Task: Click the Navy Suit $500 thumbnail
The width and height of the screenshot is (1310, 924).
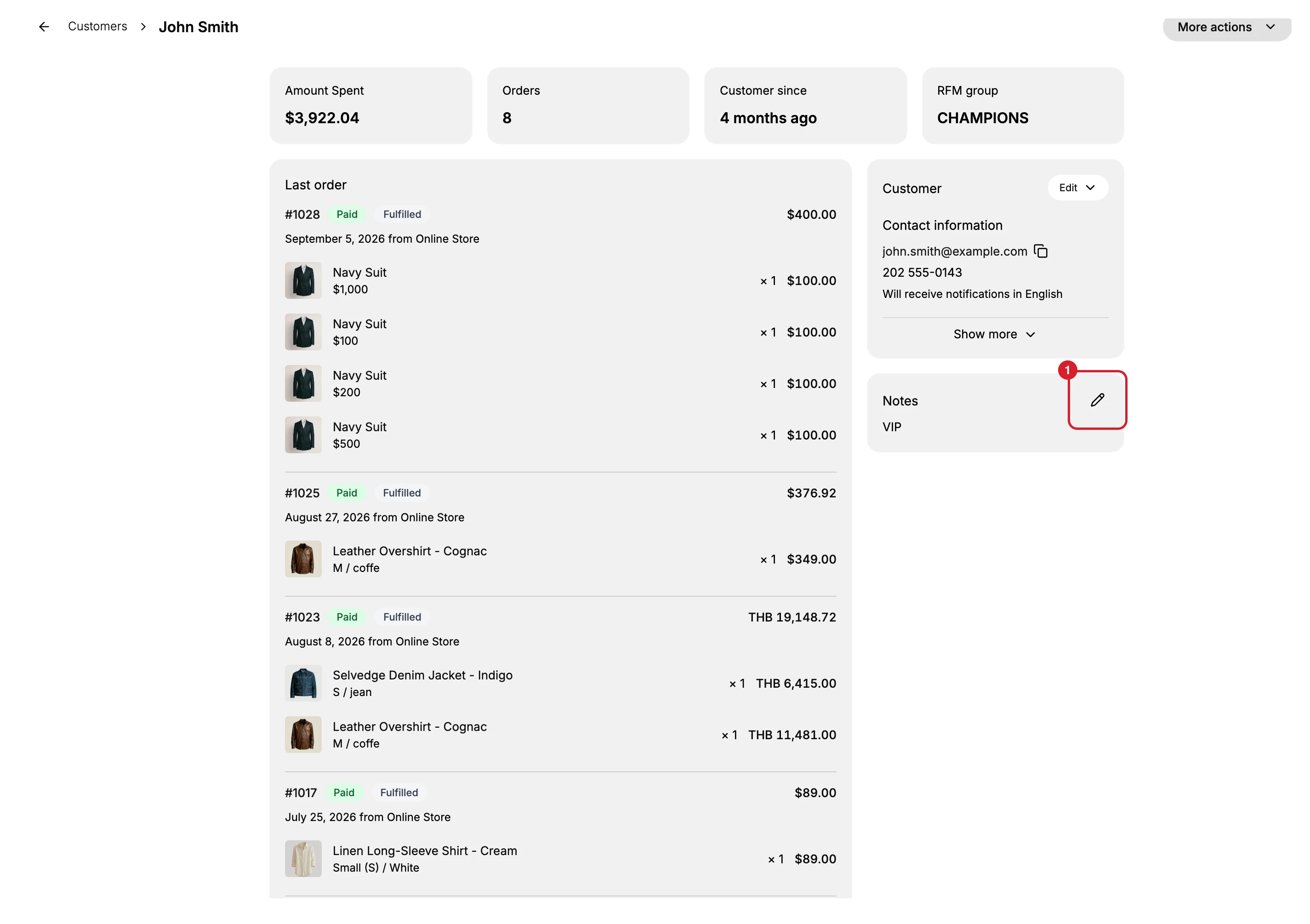Action: pos(303,435)
